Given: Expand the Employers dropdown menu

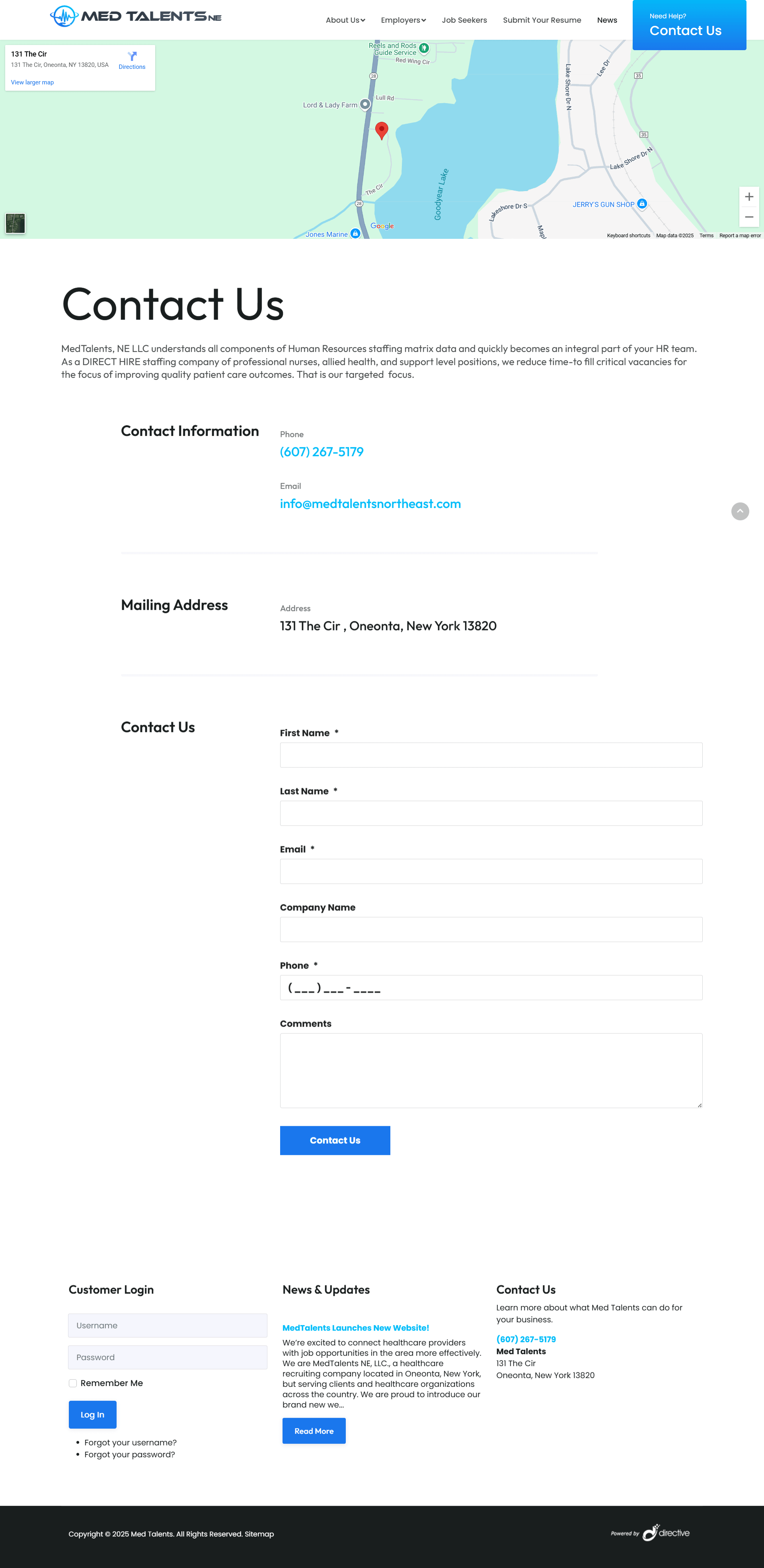Looking at the screenshot, I should (x=403, y=20).
